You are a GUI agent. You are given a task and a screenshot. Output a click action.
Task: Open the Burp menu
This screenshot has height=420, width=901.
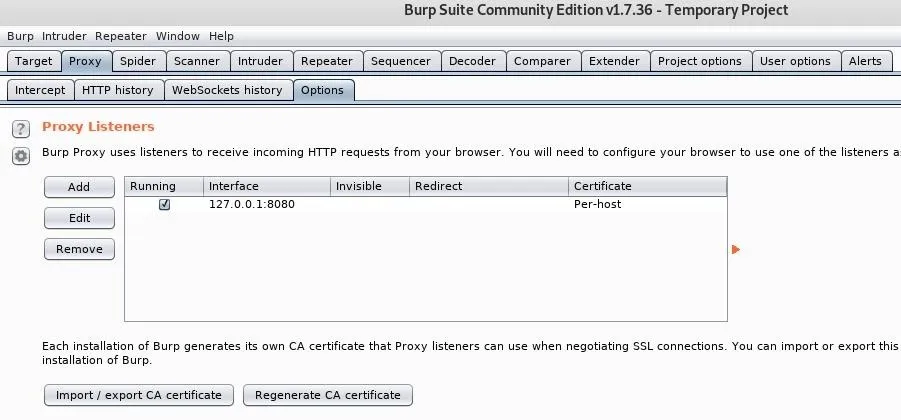[20, 36]
